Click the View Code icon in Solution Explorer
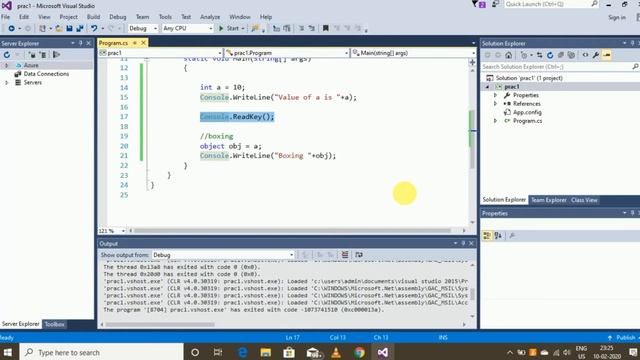The image size is (640, 360). click(585, 55)
